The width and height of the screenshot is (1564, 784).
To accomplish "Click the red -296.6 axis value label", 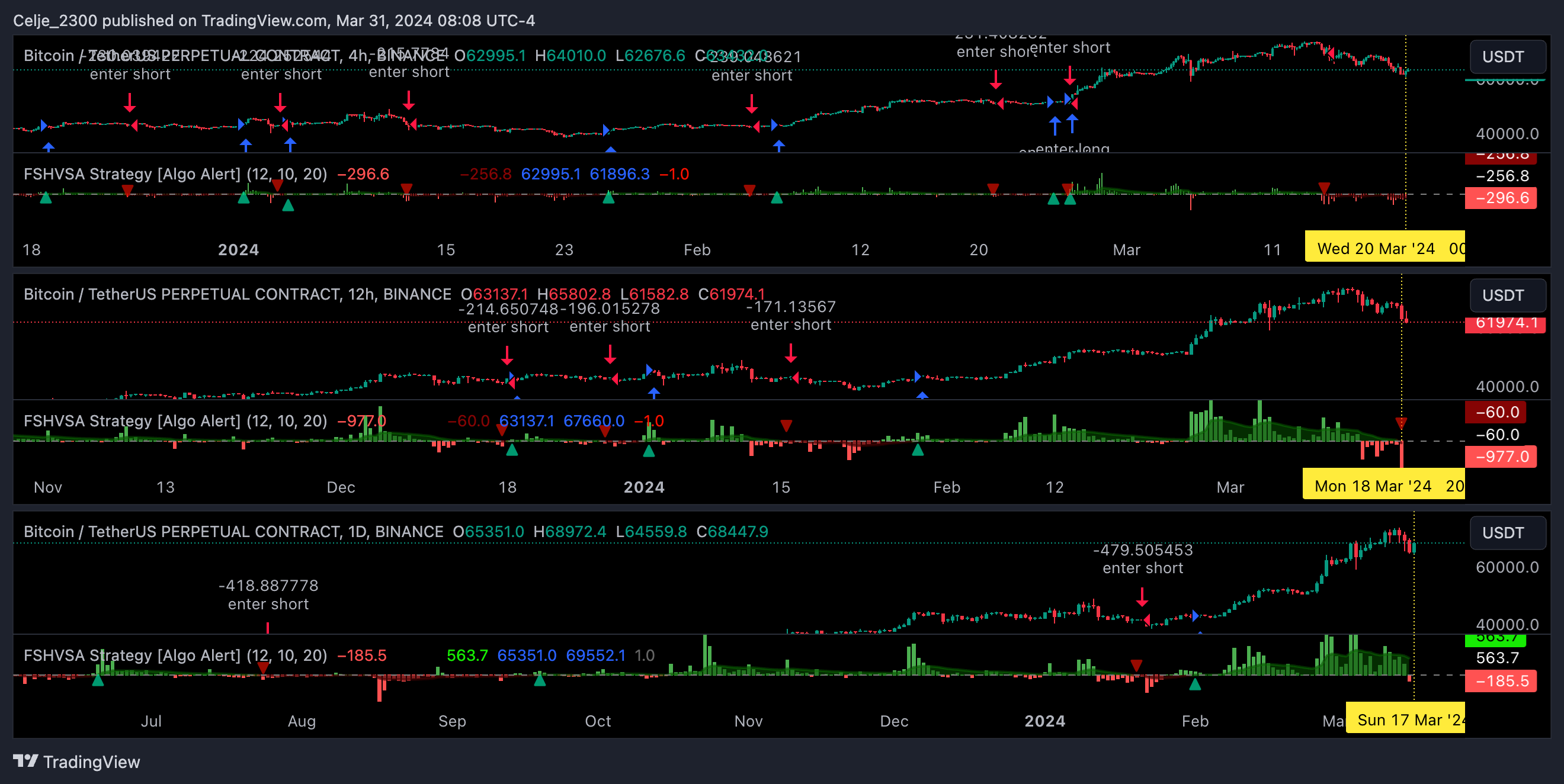I will click(1501, 198).
